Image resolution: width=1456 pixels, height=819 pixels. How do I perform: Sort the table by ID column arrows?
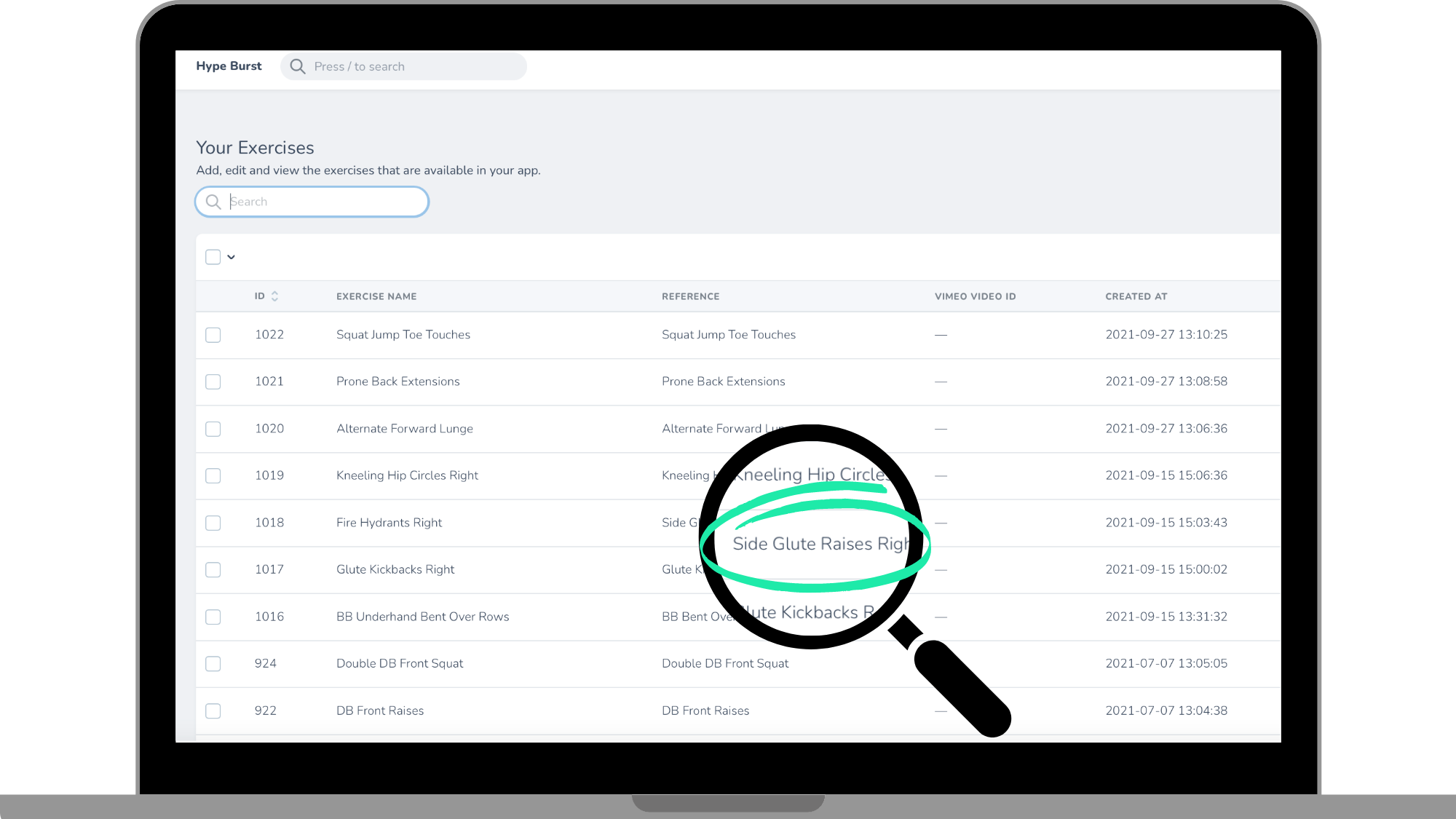tap(274, 296)
